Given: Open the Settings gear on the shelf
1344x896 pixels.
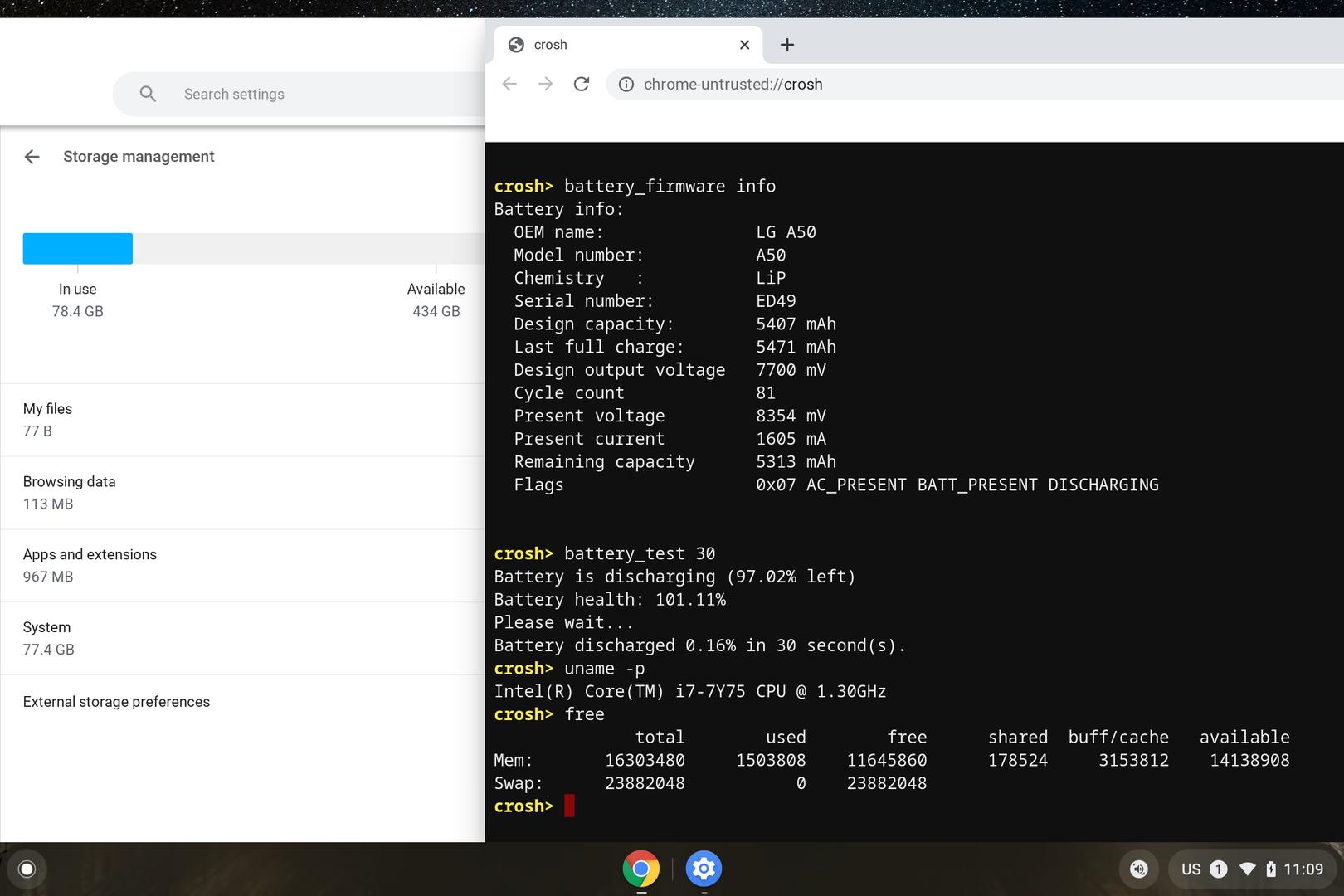Looking at the screenshot, I should tap(704, 869).
